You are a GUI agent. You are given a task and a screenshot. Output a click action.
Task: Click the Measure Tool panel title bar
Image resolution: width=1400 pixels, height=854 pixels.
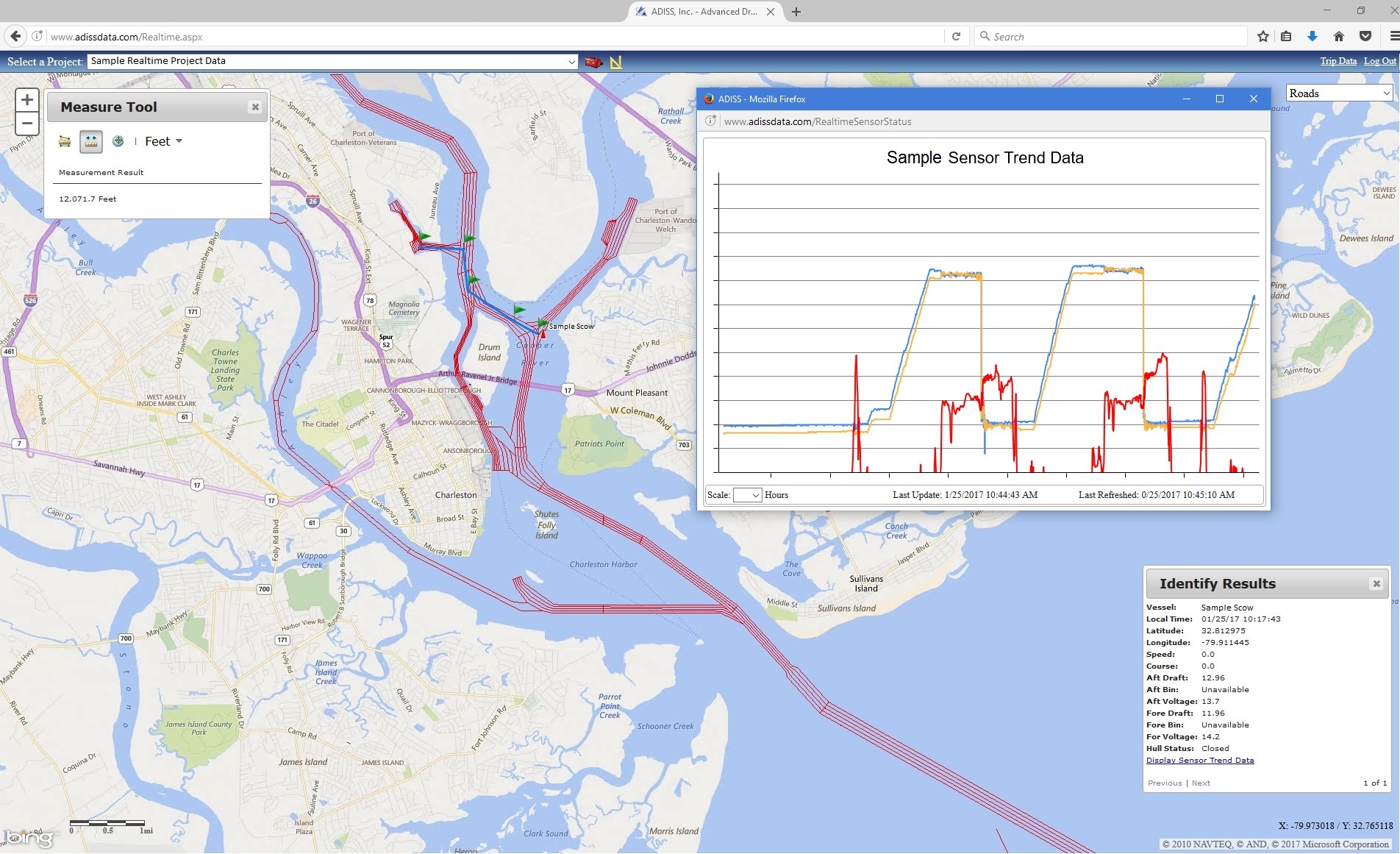157,107
